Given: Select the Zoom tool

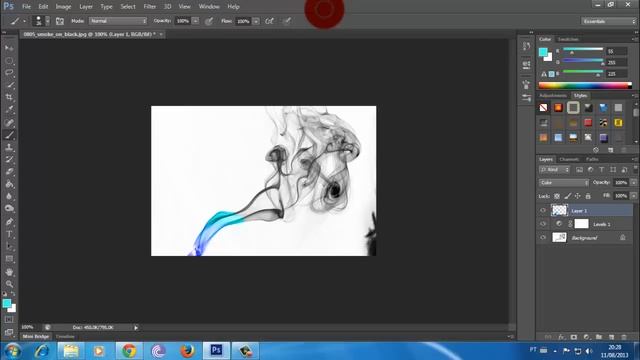Looking at the screenshot, I should point(9,284).
